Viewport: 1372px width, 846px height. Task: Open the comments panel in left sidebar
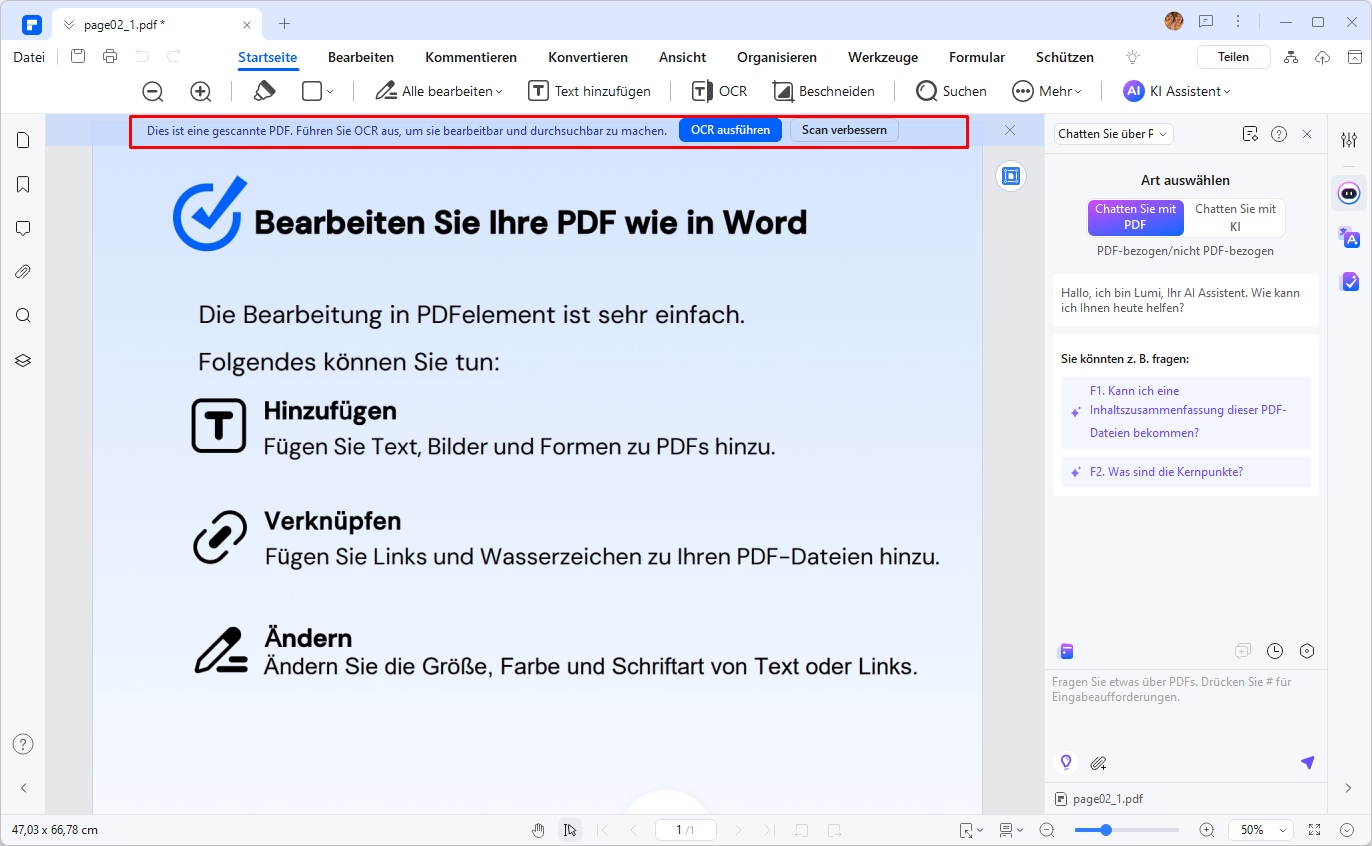click(23, 228)
